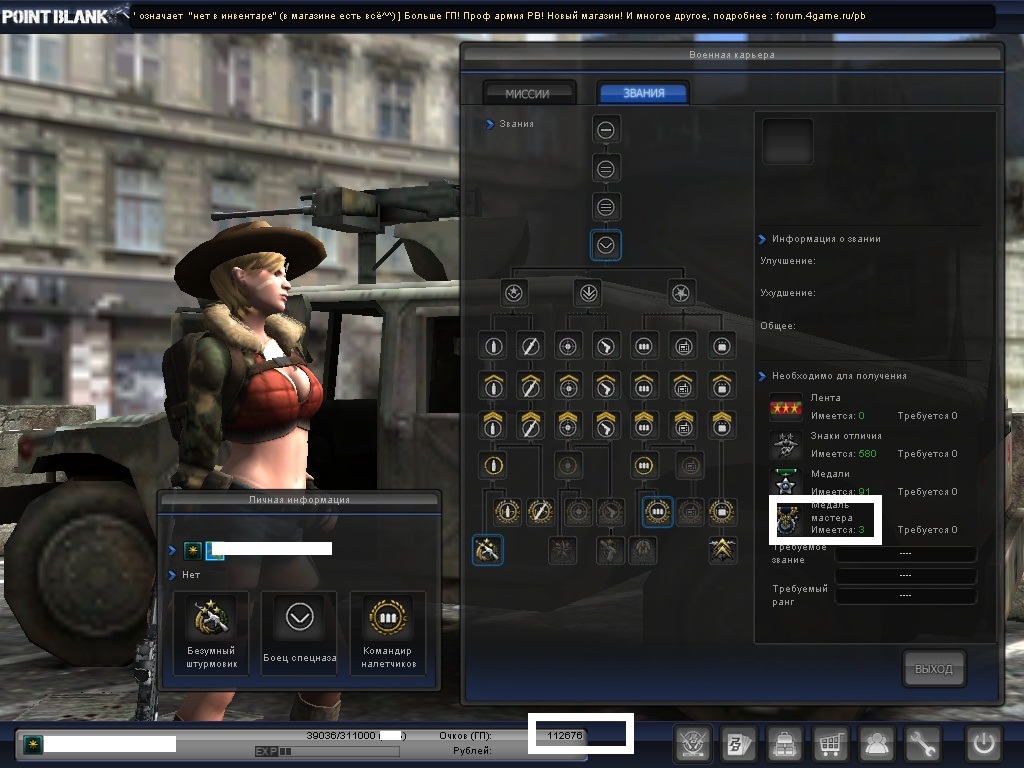Select the plain magazines rank badge
Image resolution: width=1024 pixels, height=768 pixels.
click(644, 346)
